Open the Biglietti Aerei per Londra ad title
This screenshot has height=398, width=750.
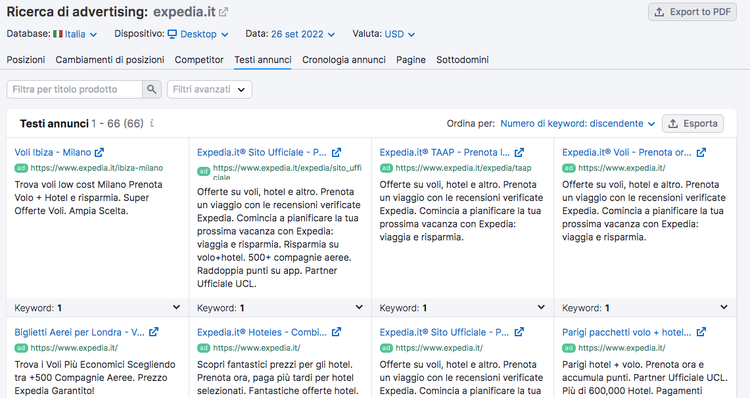[x=79, y=332]
